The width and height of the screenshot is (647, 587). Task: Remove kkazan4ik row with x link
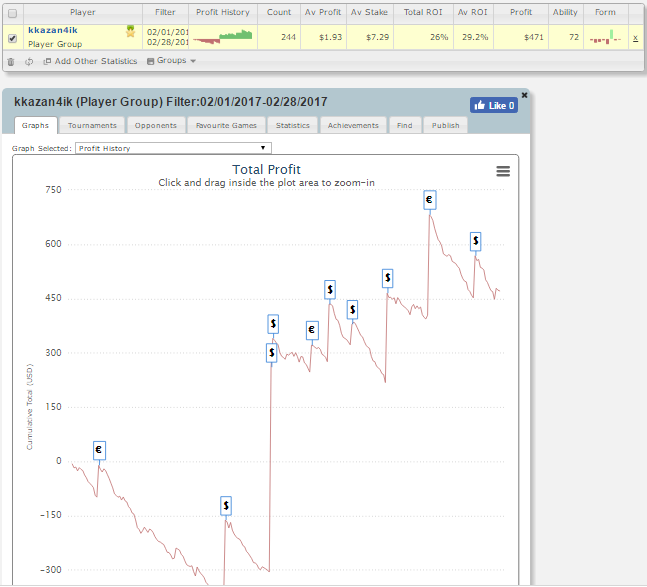[x=635, y=38]
